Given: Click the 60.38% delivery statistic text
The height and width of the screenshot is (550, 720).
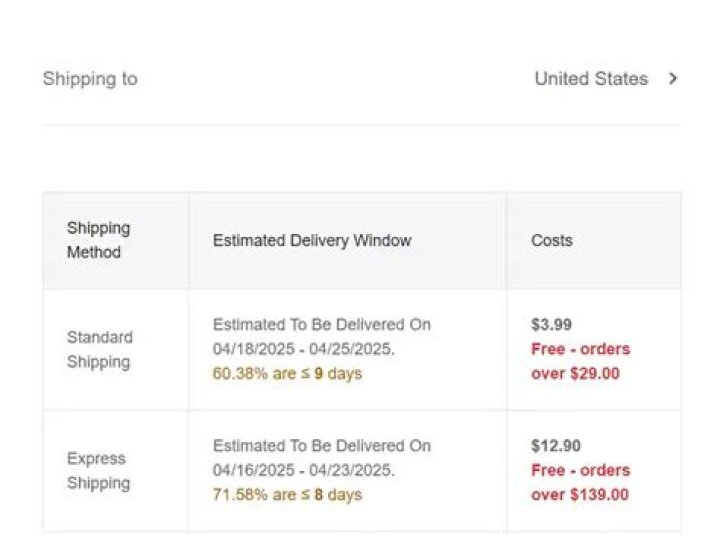Looking at the screenshot, I should pos(287,374).
